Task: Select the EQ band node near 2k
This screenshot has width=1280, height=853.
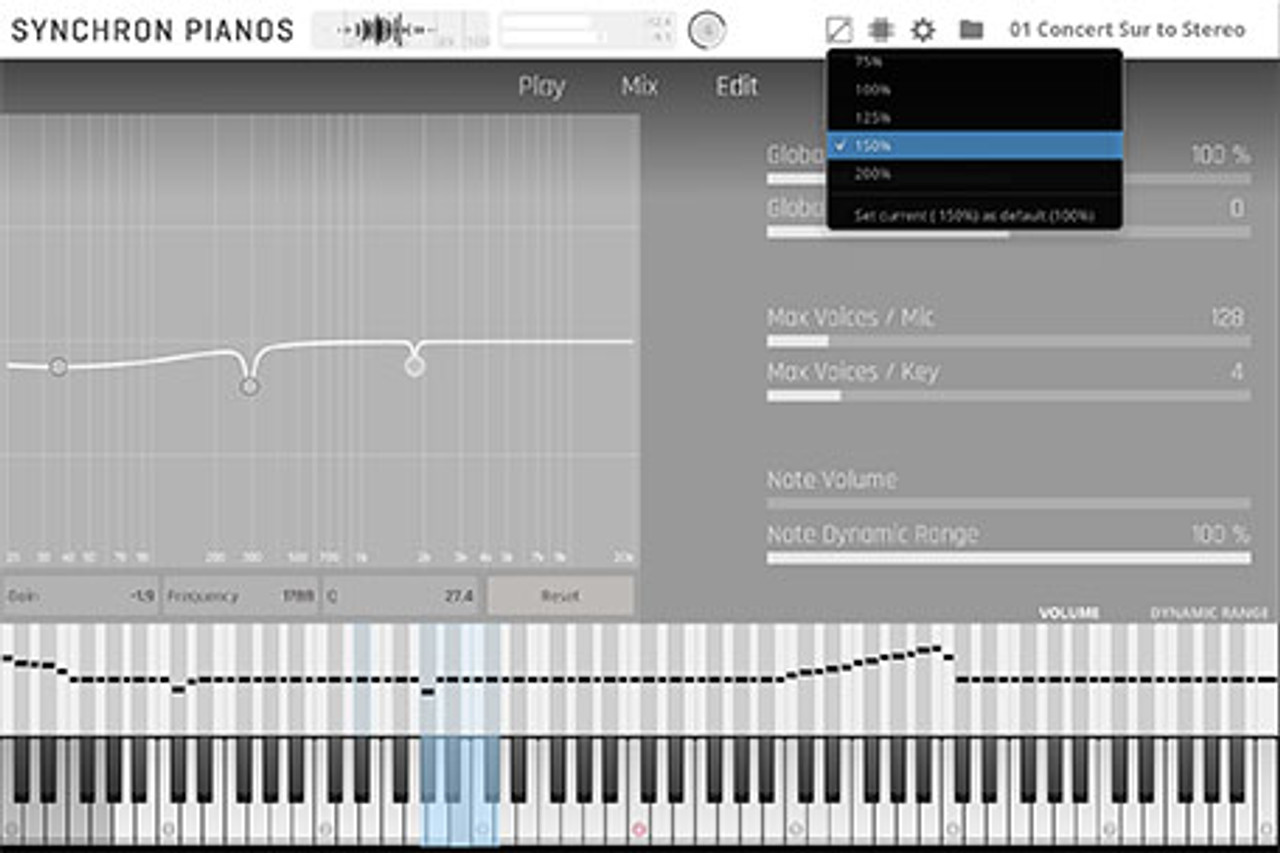Action: 415,367
